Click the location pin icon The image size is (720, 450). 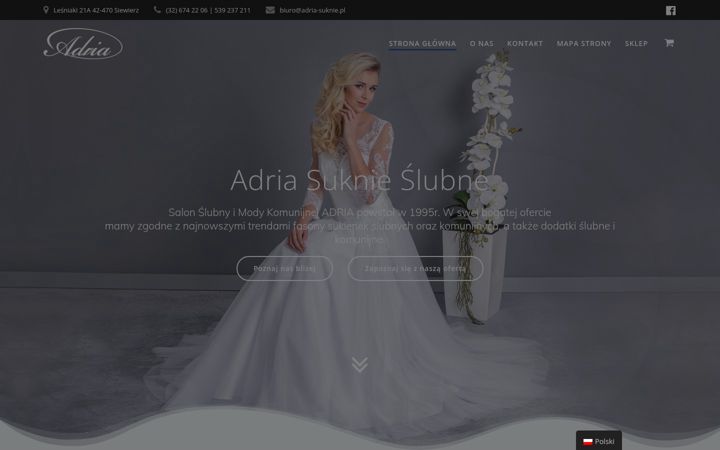[x=46, y=10]
